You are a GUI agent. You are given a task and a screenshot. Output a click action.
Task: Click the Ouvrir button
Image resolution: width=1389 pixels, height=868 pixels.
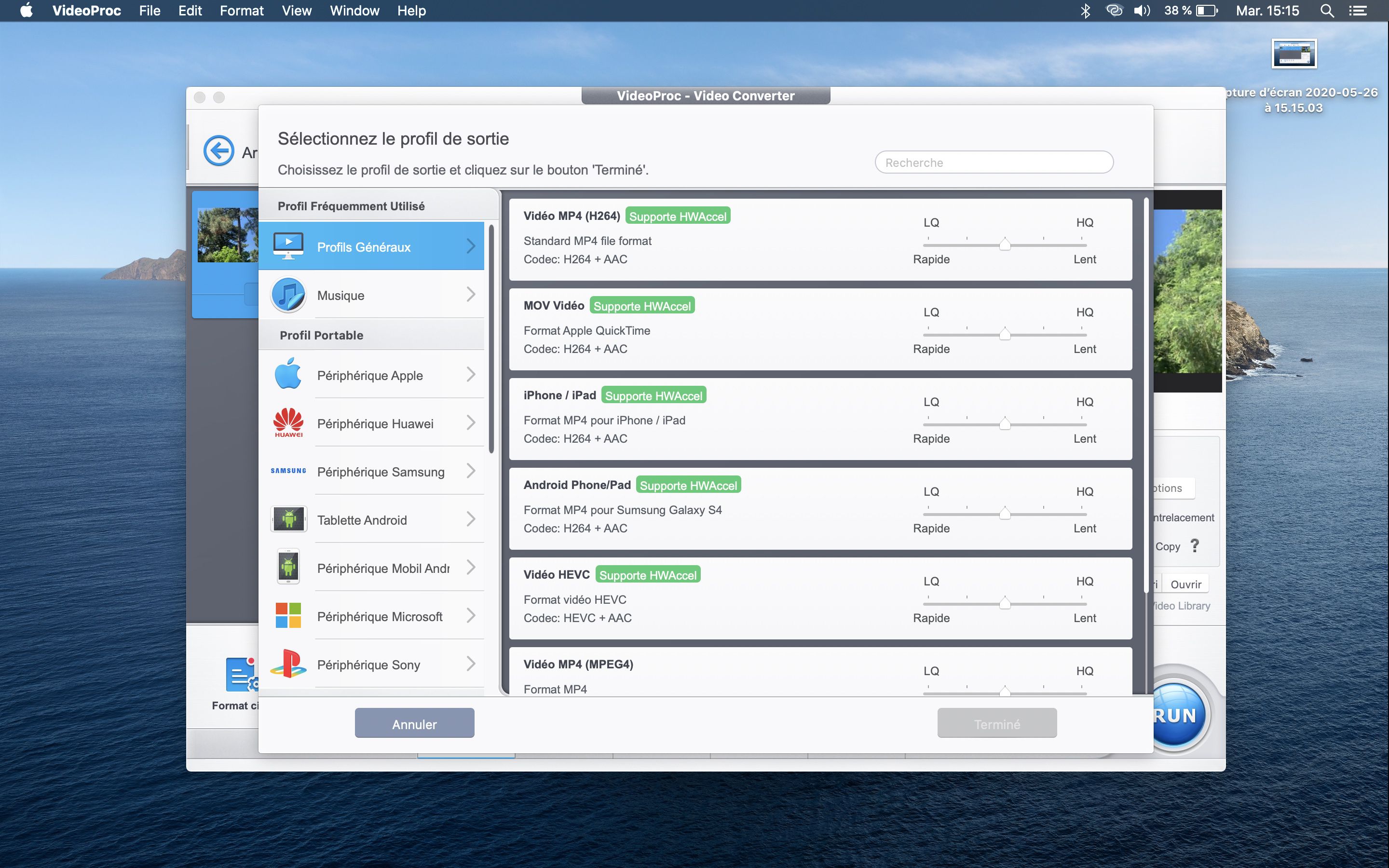(1186, 584)
